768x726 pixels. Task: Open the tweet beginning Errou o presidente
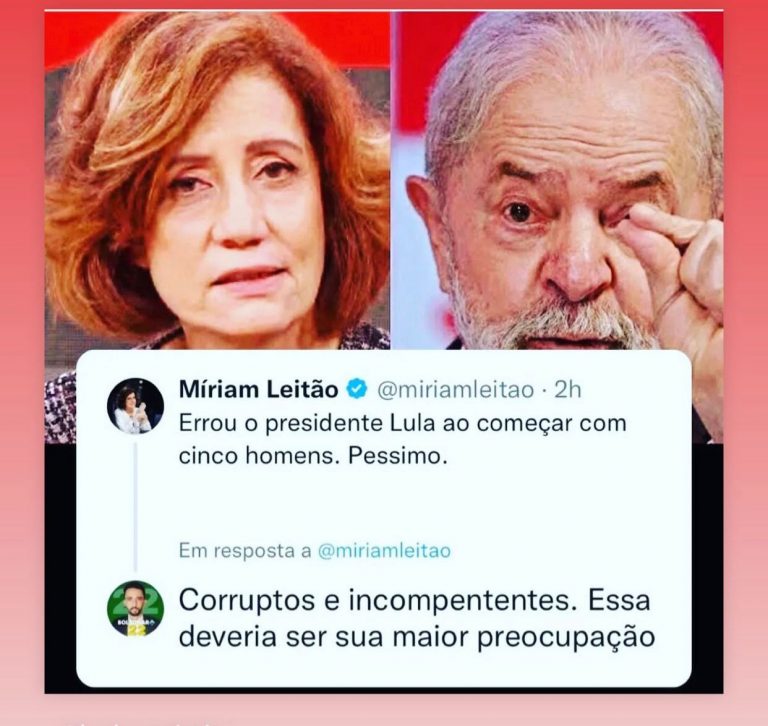403,439
